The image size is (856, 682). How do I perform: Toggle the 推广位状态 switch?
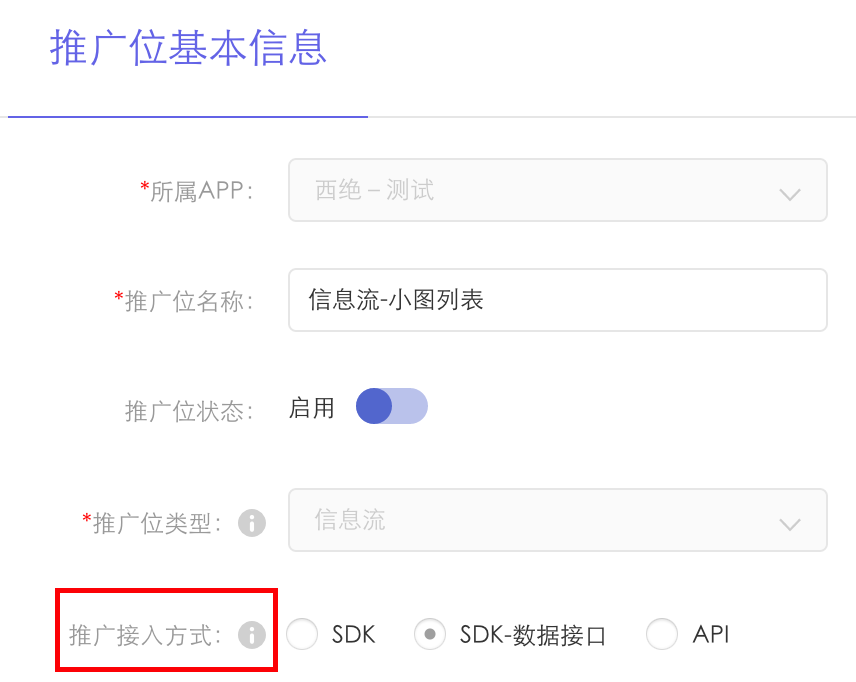391,406
